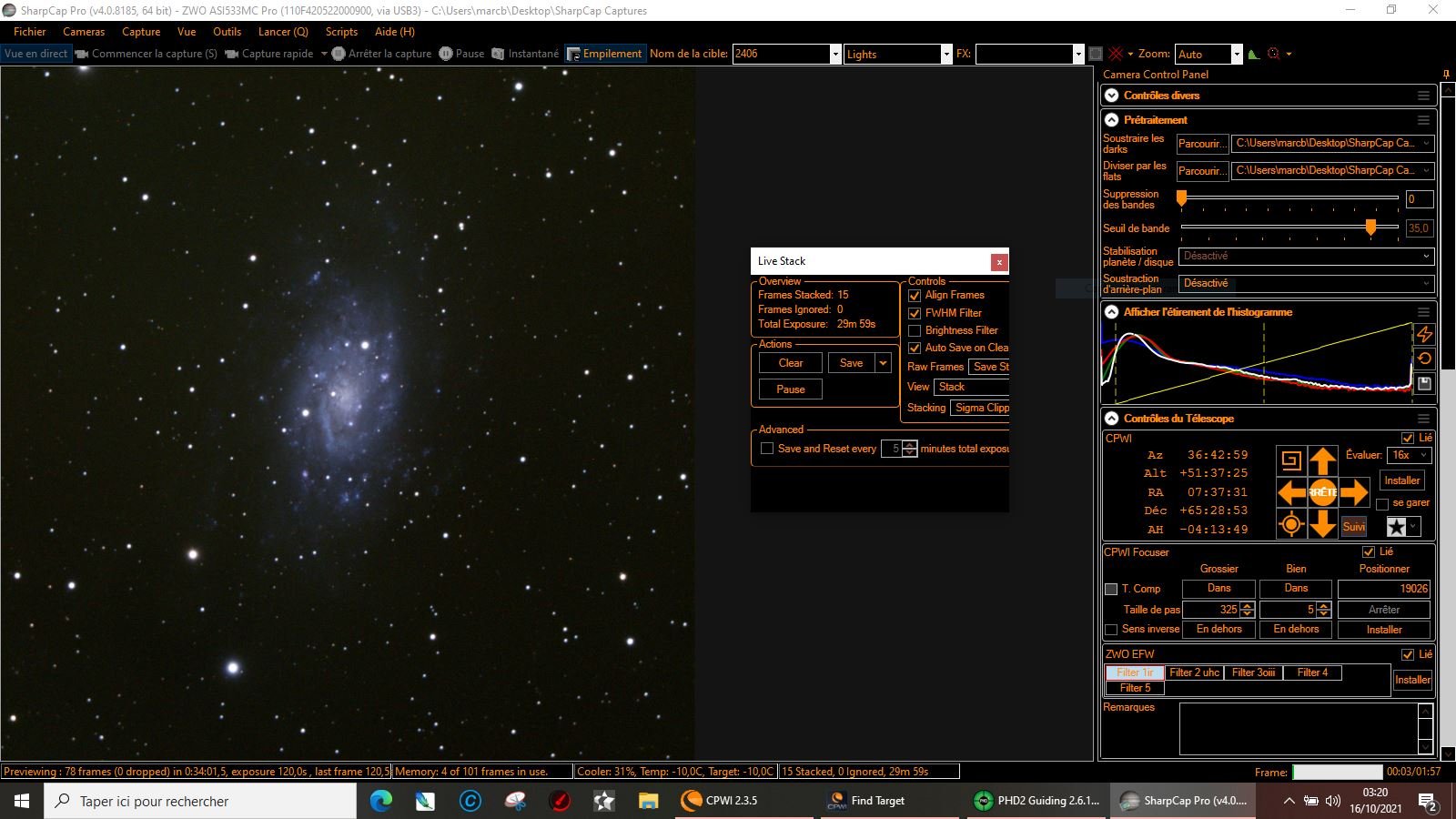Click the Pause button in Live Stack Actions
This screenshot has width=1456, height=819.
pyautogui.click(x=791, y=389)
